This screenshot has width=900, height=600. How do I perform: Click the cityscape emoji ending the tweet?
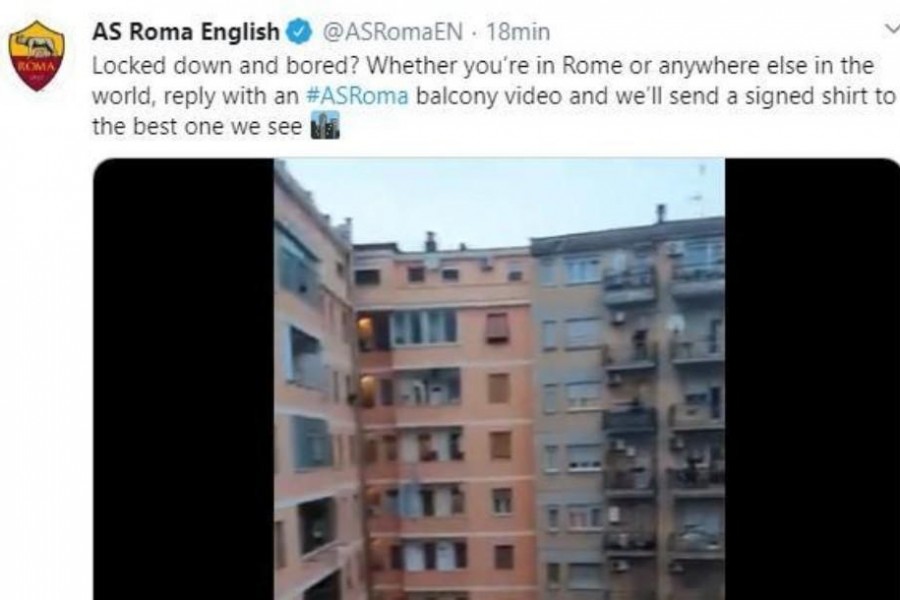tap(325, 126)
